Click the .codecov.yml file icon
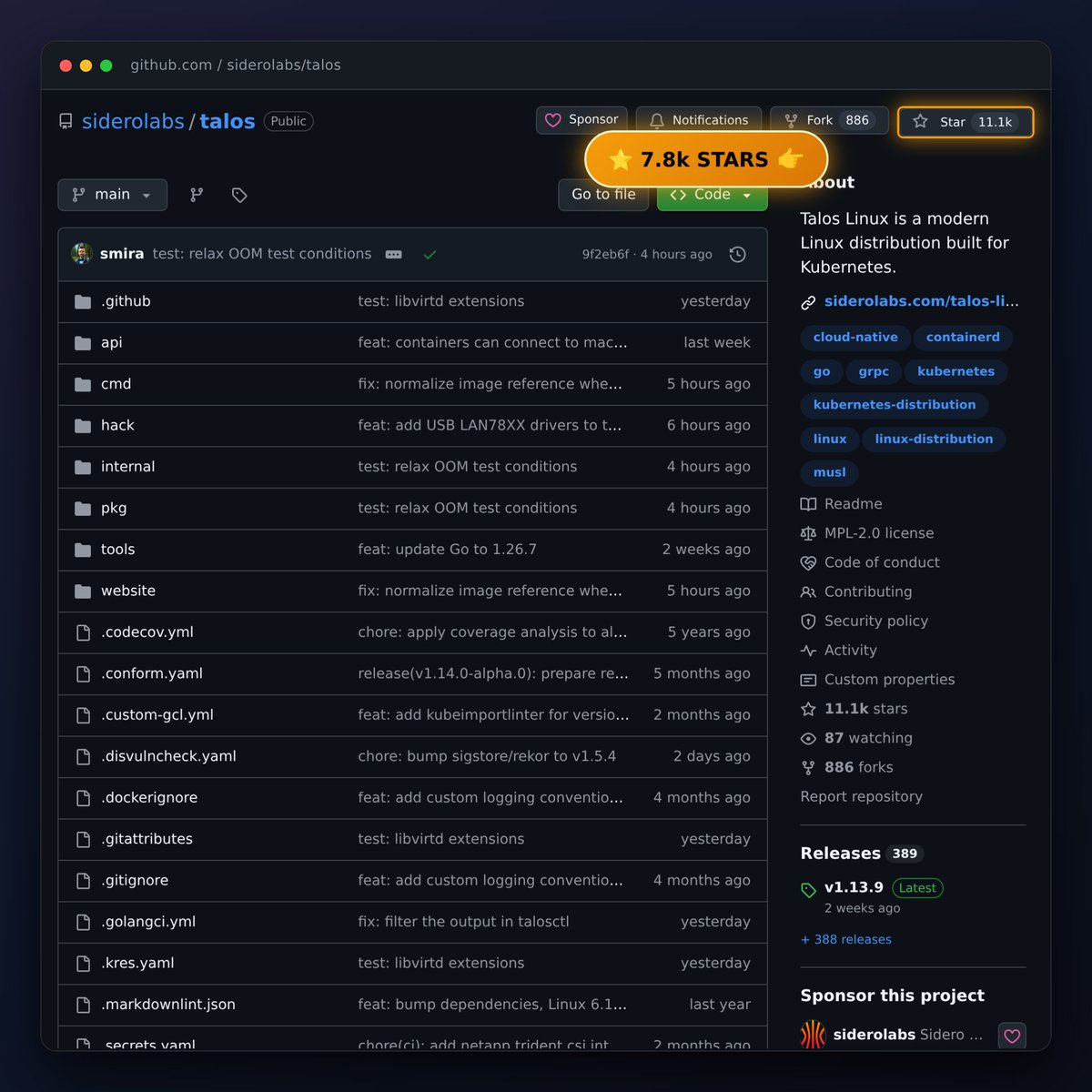This screenshot has height=1092, width=1092. coord(83,632)
